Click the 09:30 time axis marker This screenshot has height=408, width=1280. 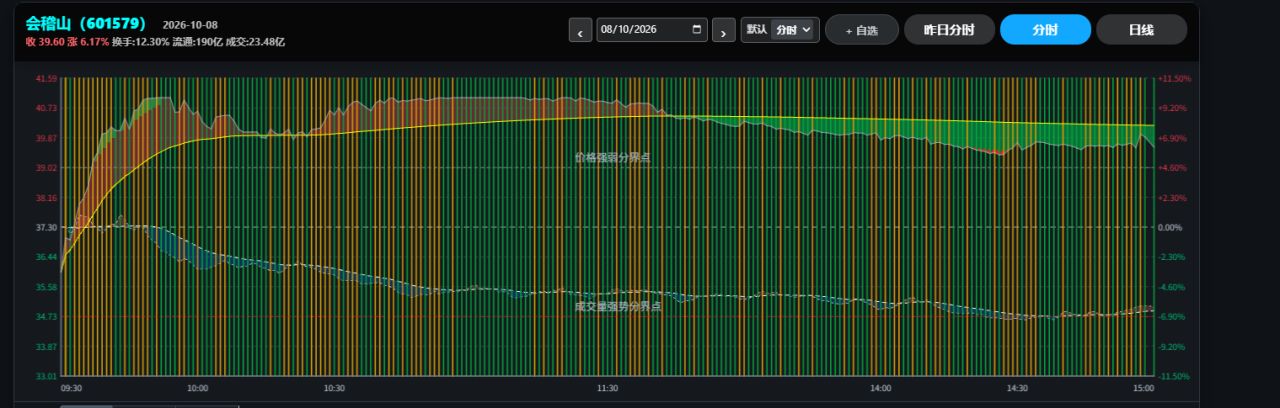pos(71,388)
